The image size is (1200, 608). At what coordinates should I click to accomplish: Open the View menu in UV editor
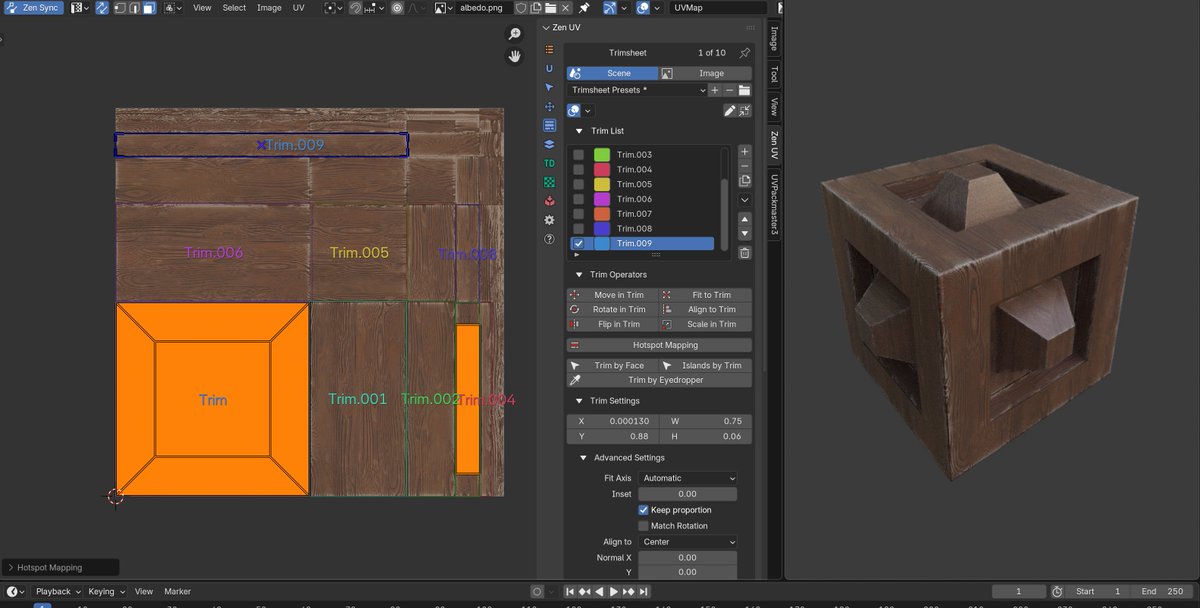[202, 7]
